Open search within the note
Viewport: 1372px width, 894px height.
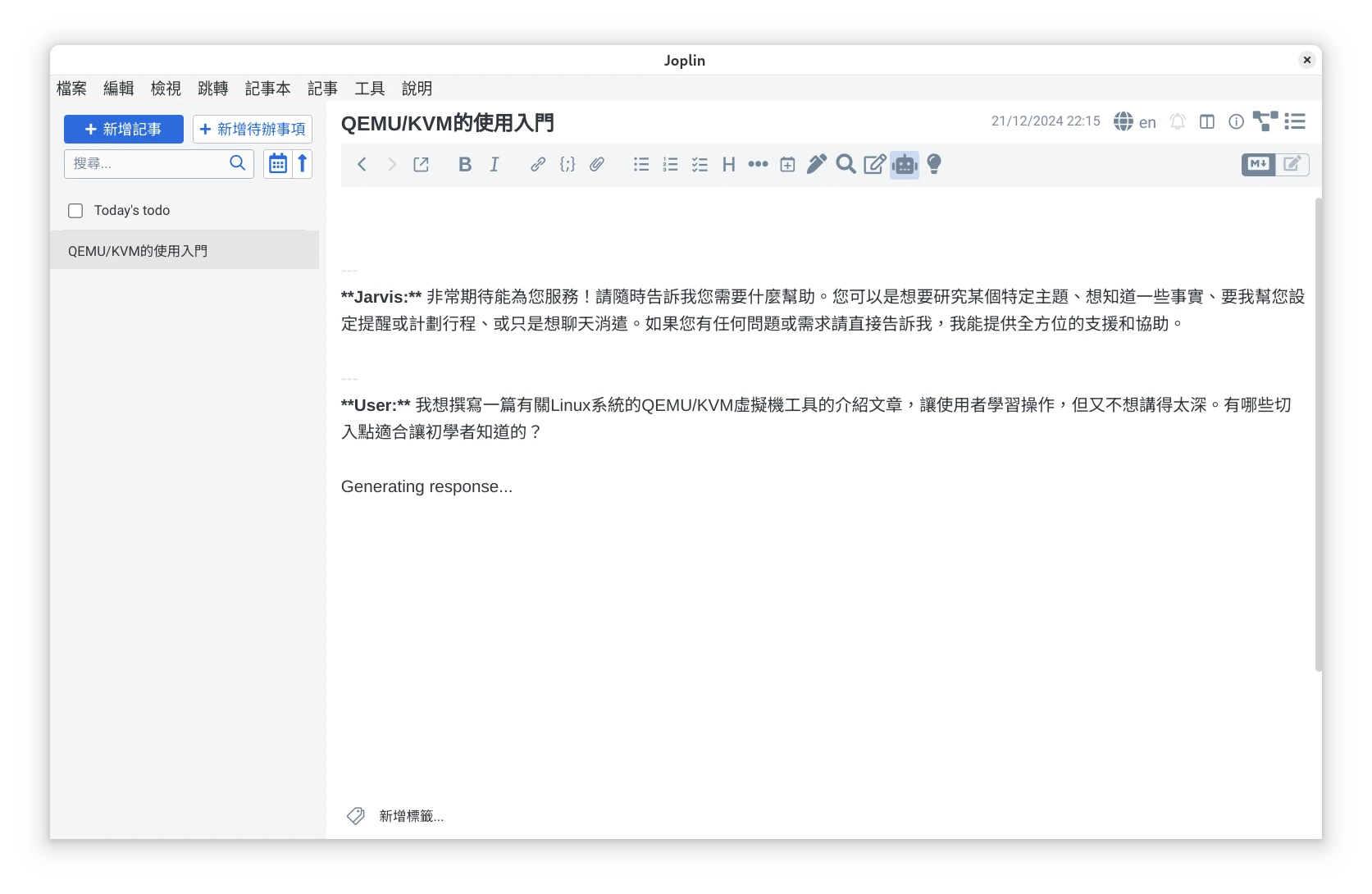[846, 164]
